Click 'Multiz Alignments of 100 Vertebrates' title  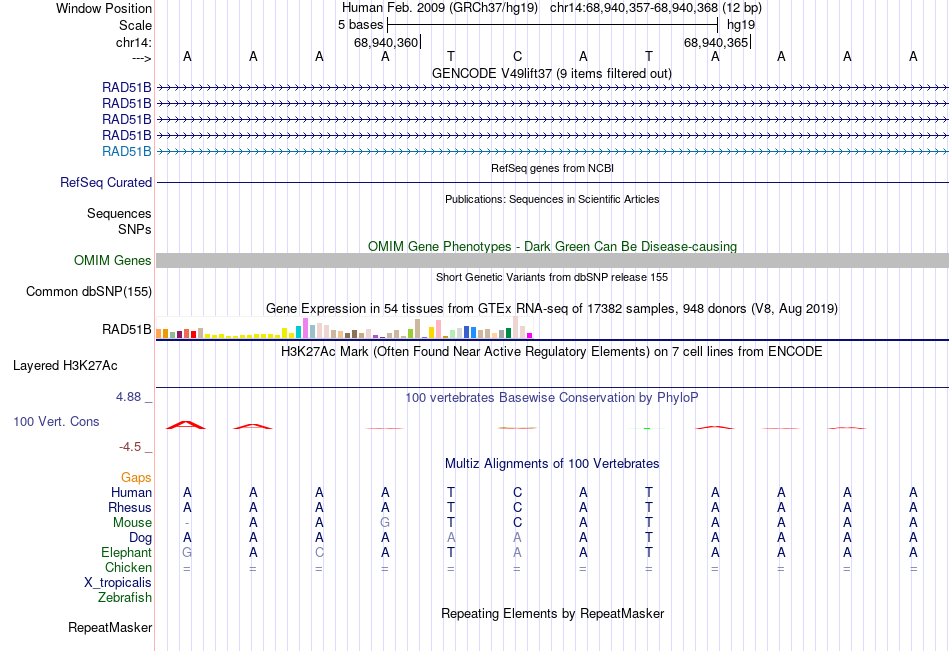[x=552, y=464]
